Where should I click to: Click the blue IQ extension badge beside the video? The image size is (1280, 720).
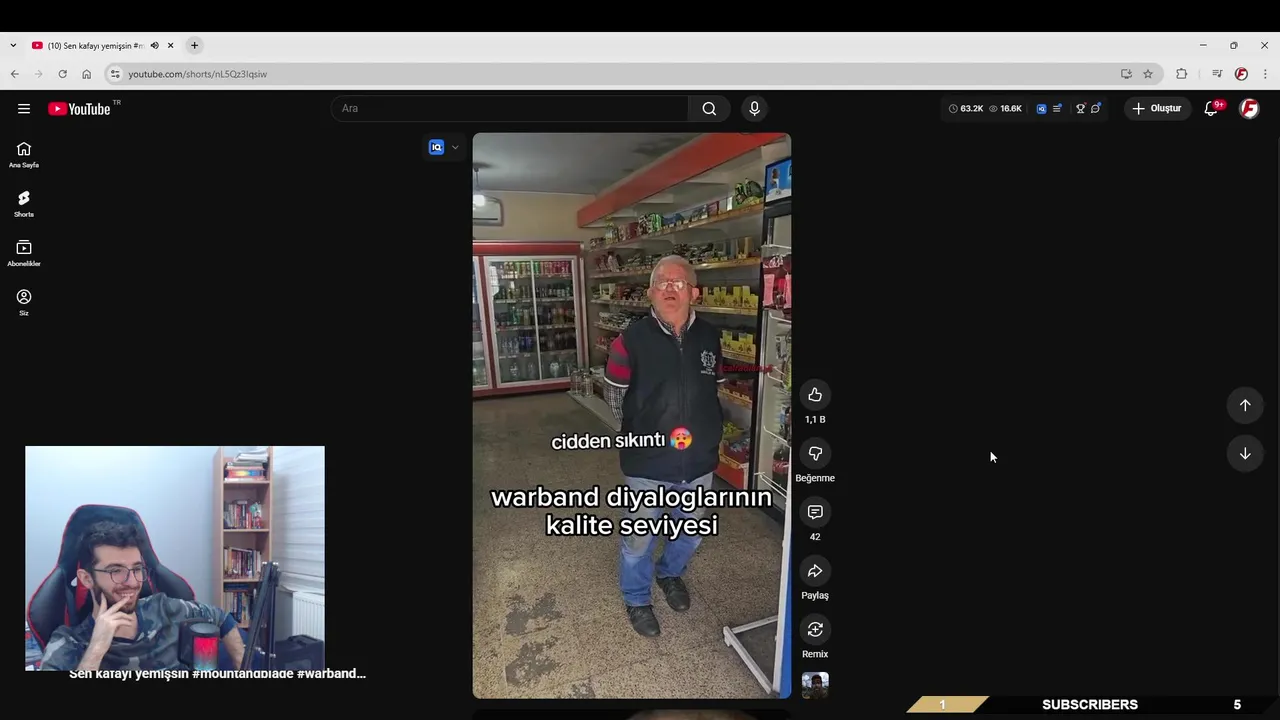[436, 147]
